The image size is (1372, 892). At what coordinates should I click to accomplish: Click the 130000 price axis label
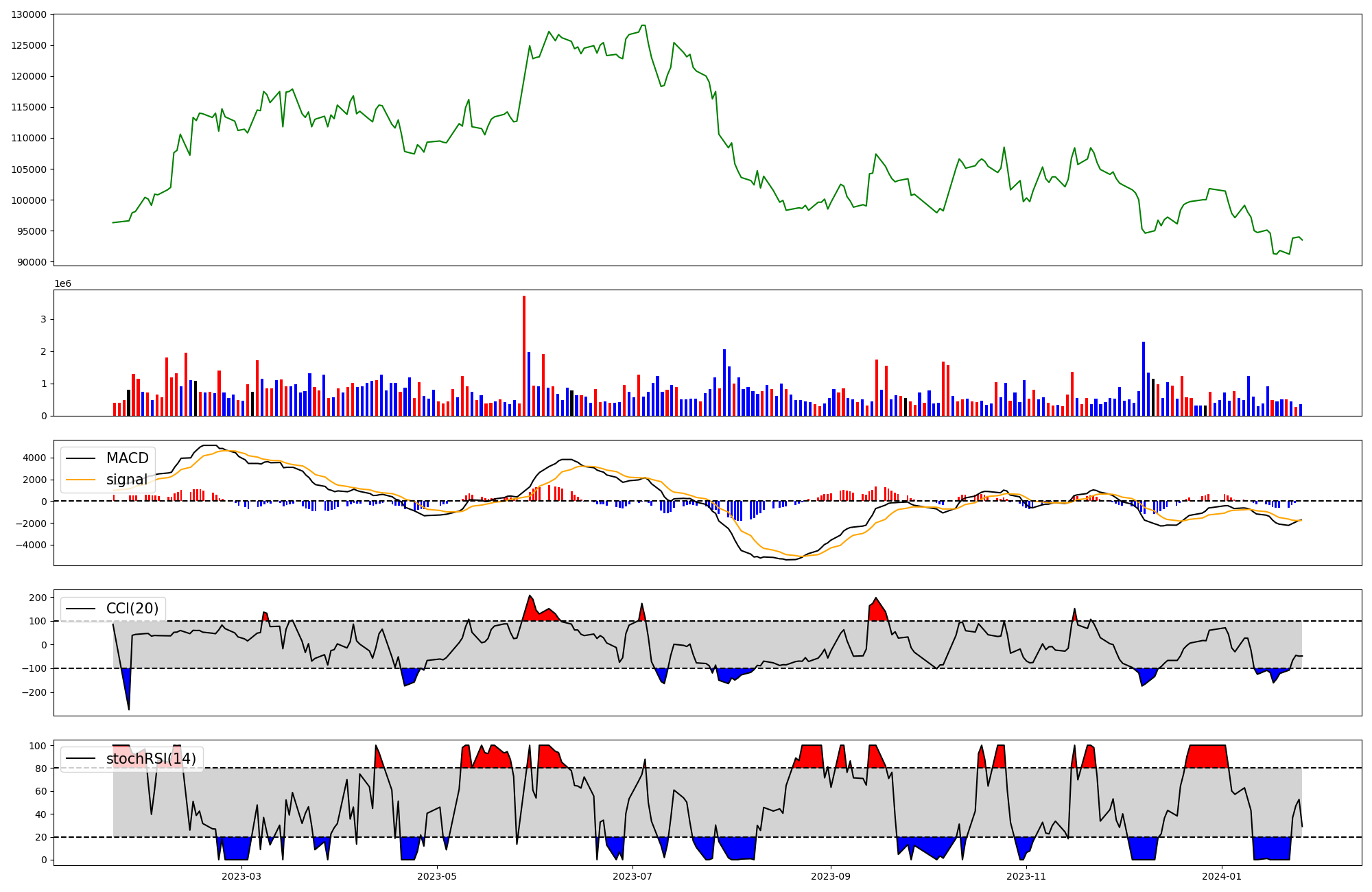(x=29, y=14)
